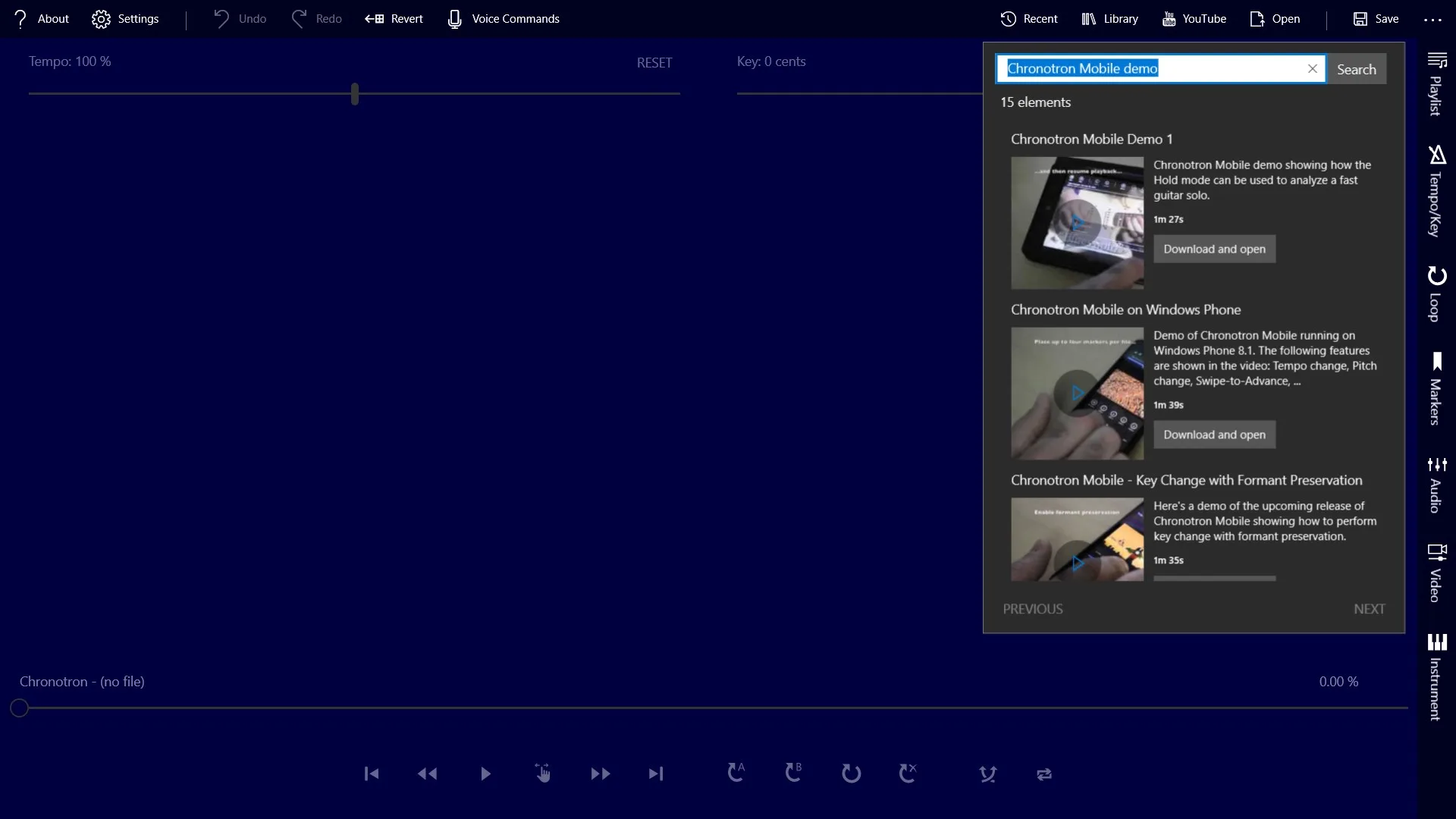Skip to the beginning of track
1456x819 pixels.
pos(372,773)
